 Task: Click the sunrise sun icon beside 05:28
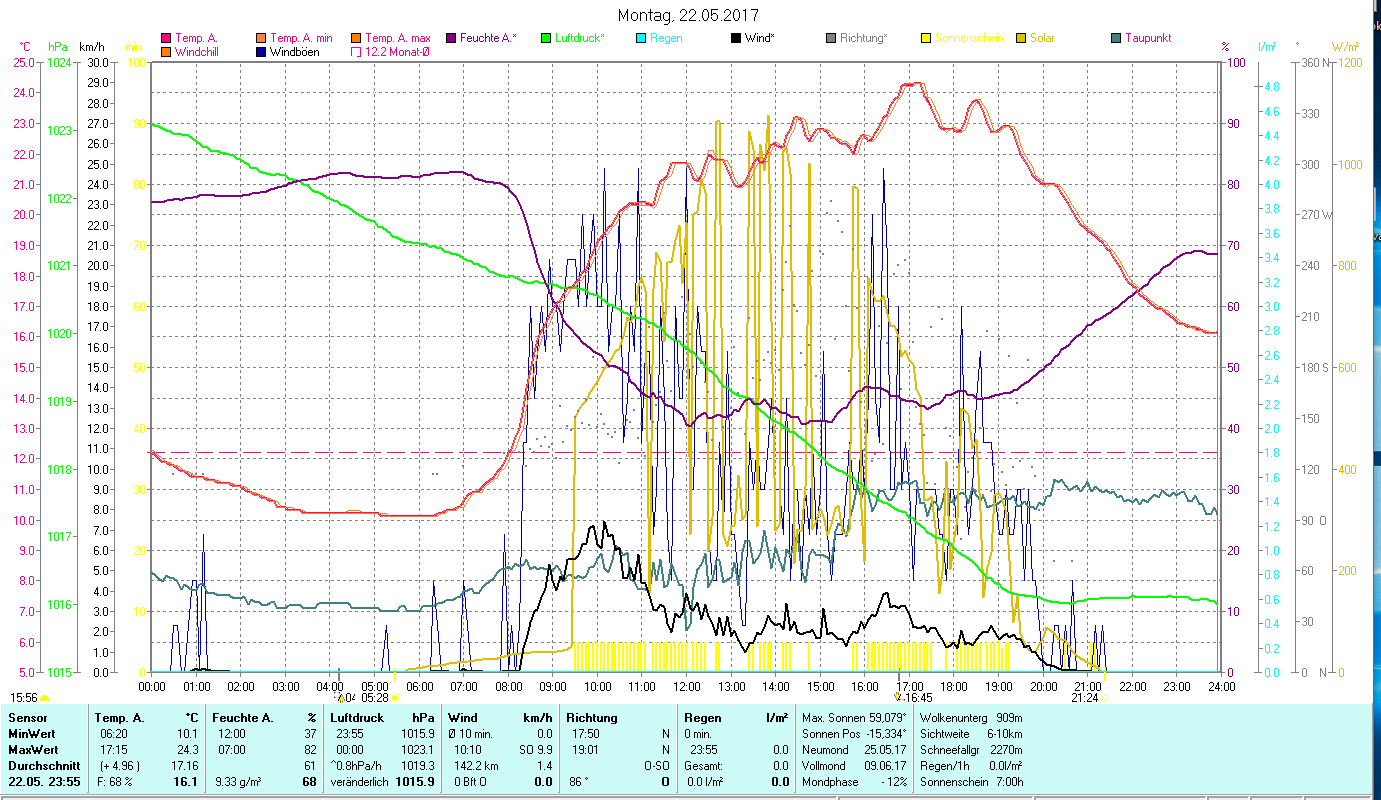point(395,698)
